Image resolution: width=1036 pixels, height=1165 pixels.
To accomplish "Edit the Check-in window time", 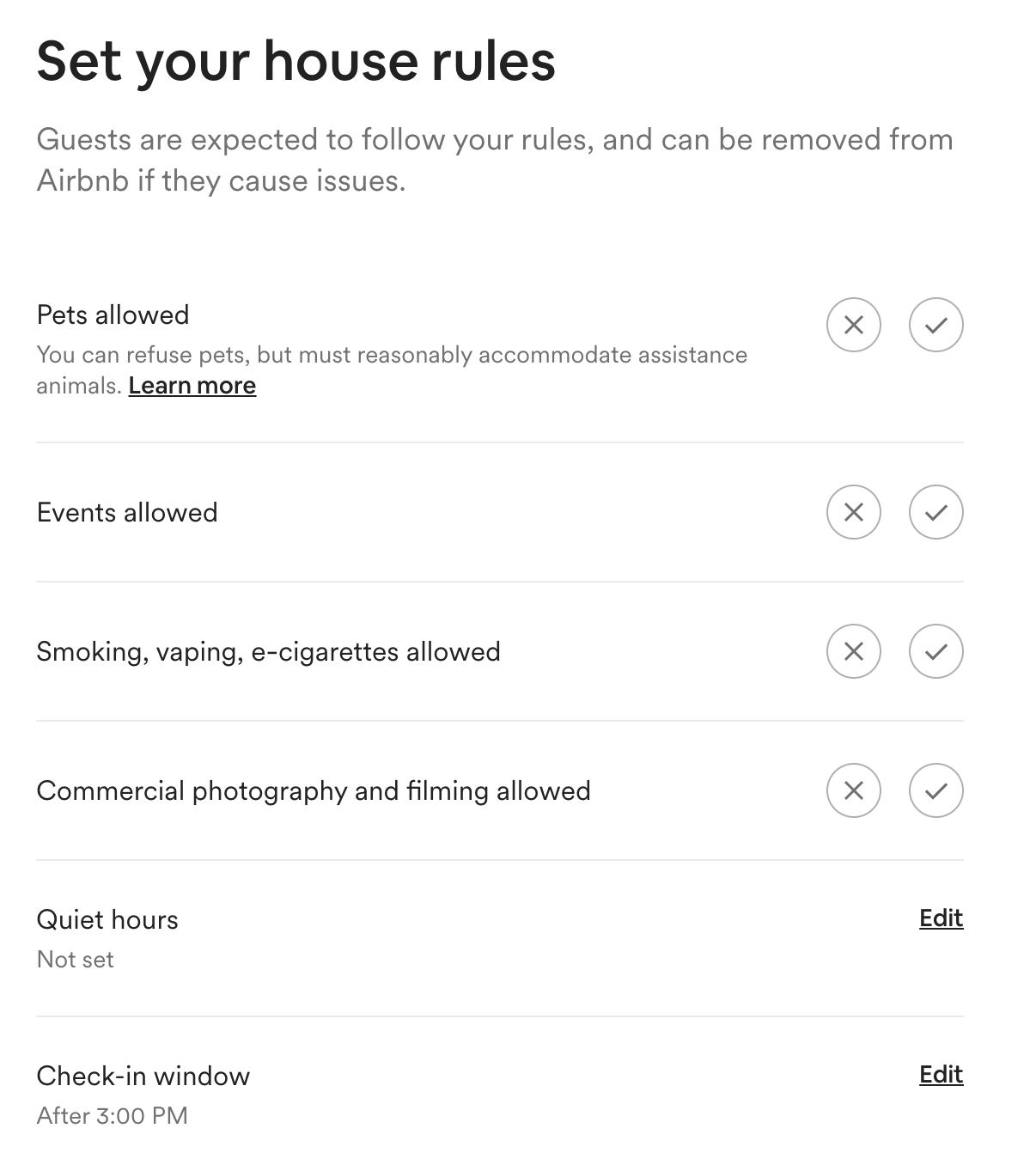I will (x=941, y=1075).
